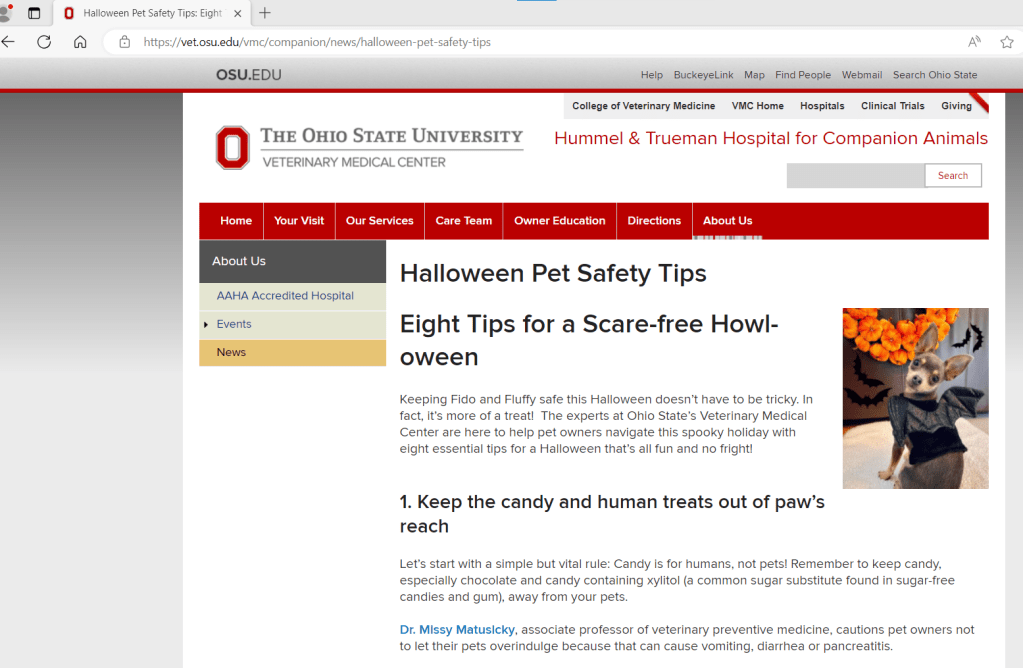
Task: Select News in the About Us sidebar
Action: click(231, 352)
